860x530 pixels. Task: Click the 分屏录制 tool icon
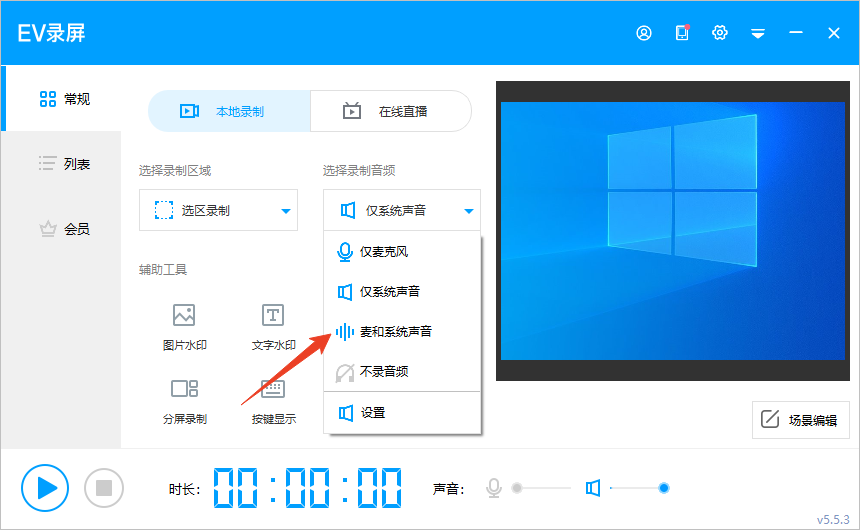[x=184, y=388]
